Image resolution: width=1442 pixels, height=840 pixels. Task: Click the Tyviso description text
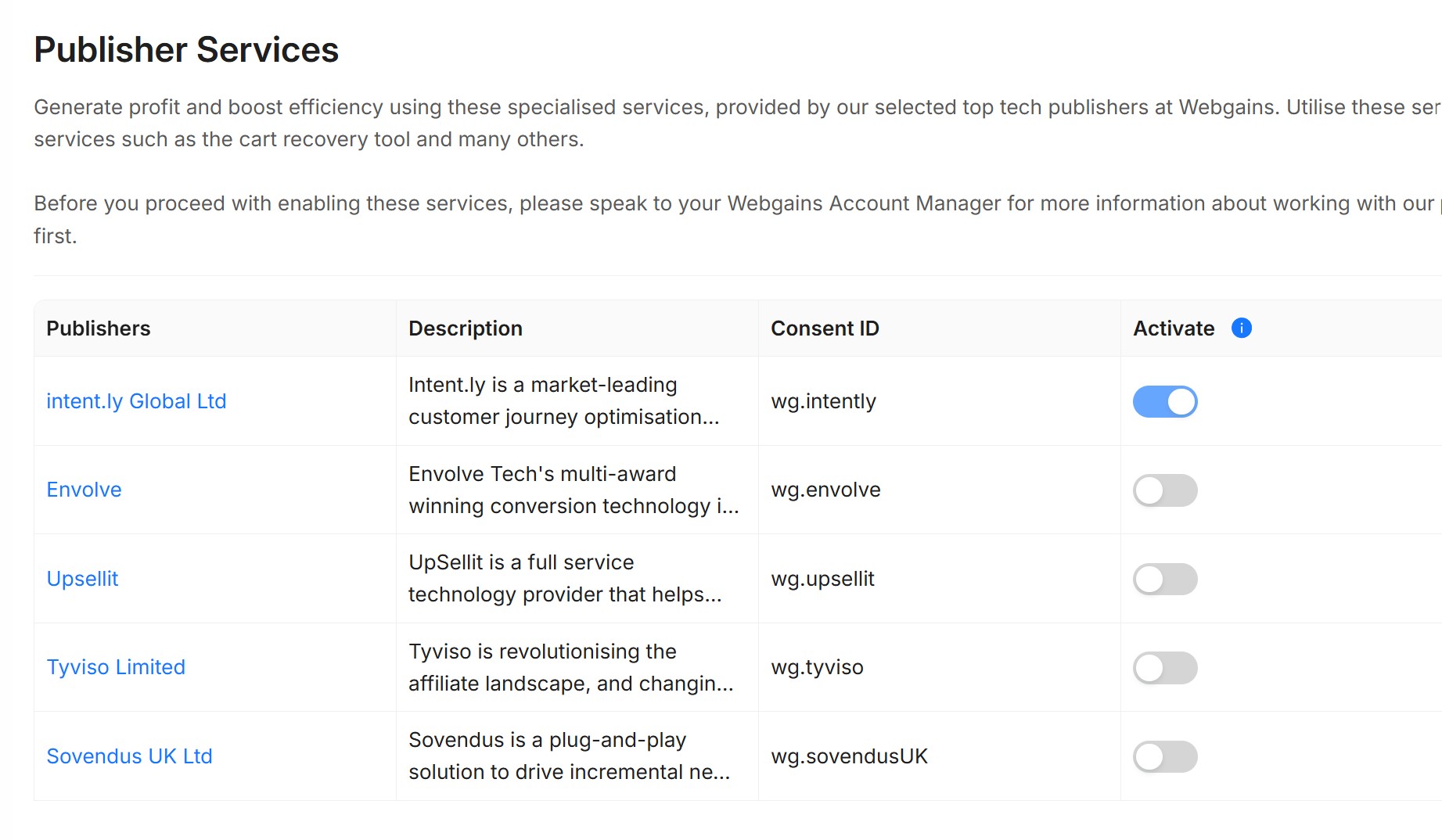[x=571, y=667]
